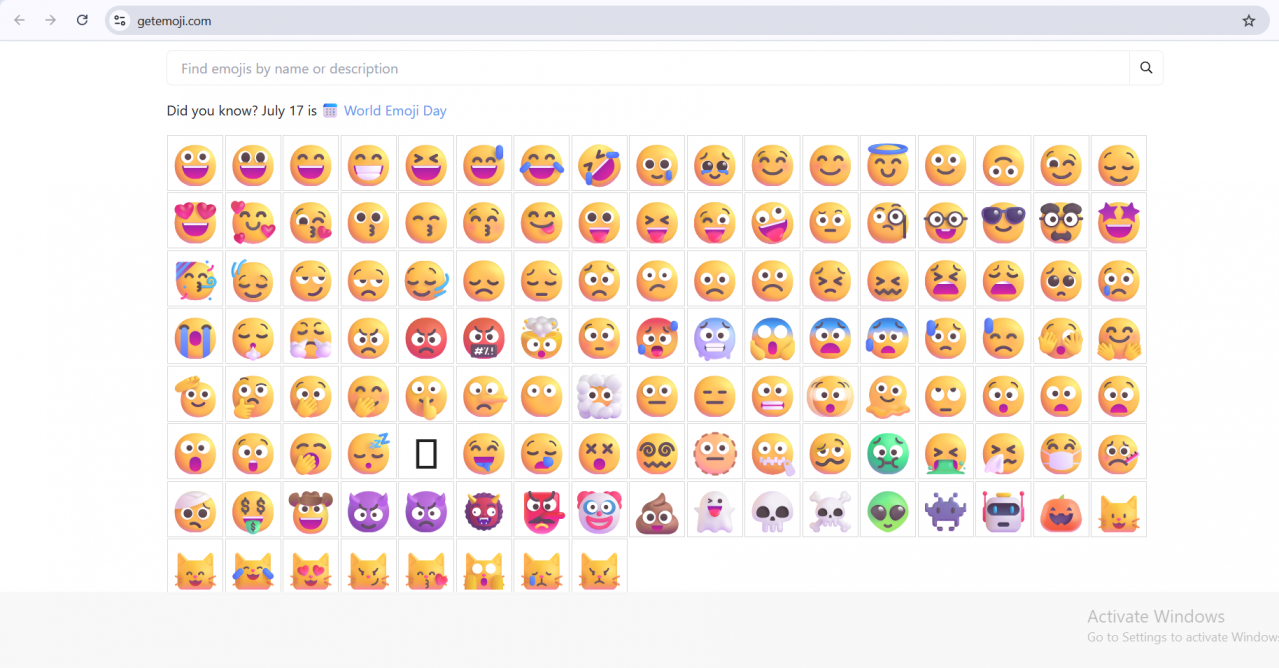Click the browser forward arrow
Image resolution: width=1279 pixels, height=668 pixels.
pyautogui.click(x=50, y=20)
